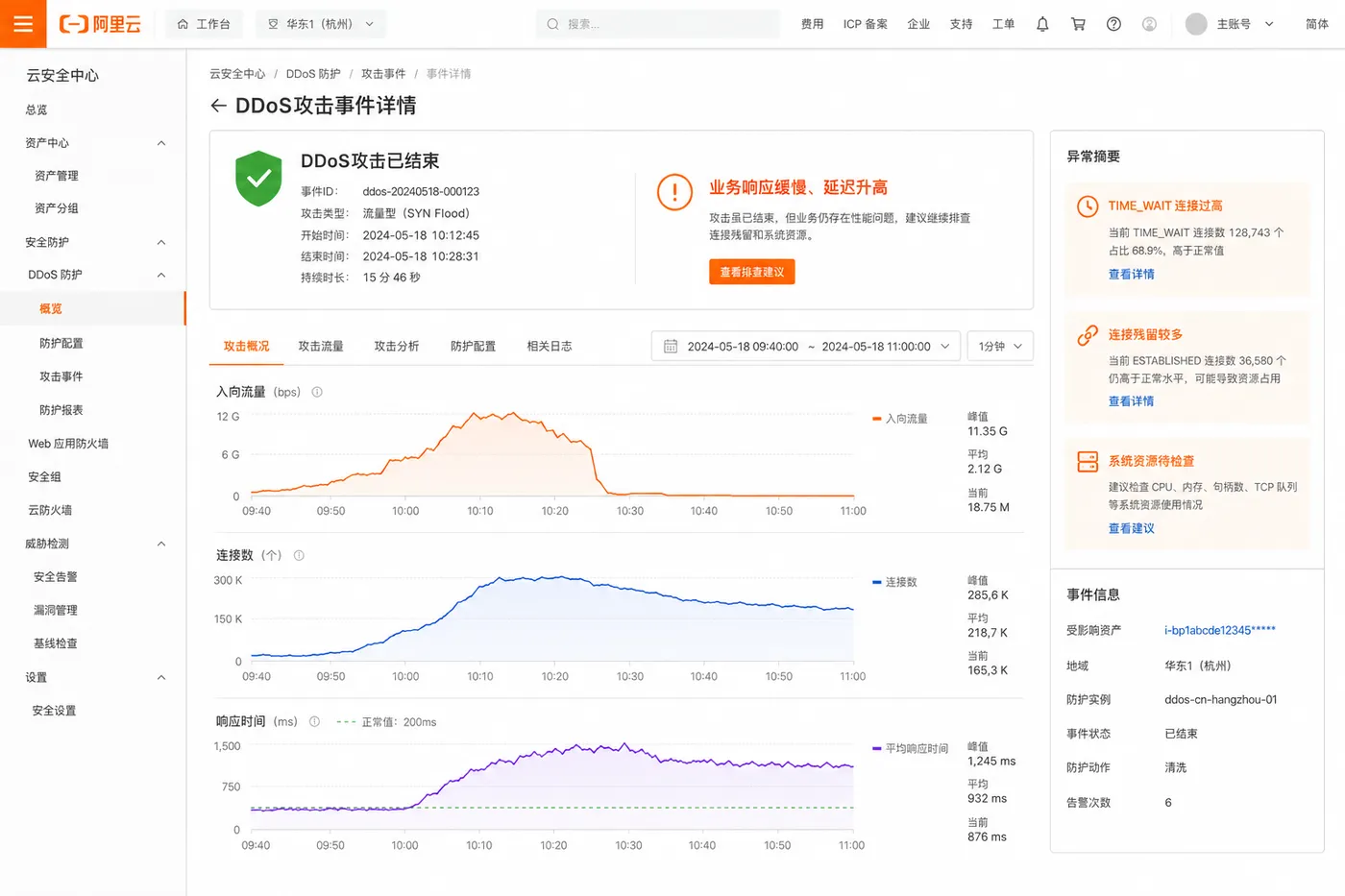Select the 攻击概况 tab
Viewport: 1345px width, 896px height.
pos(246,346)
